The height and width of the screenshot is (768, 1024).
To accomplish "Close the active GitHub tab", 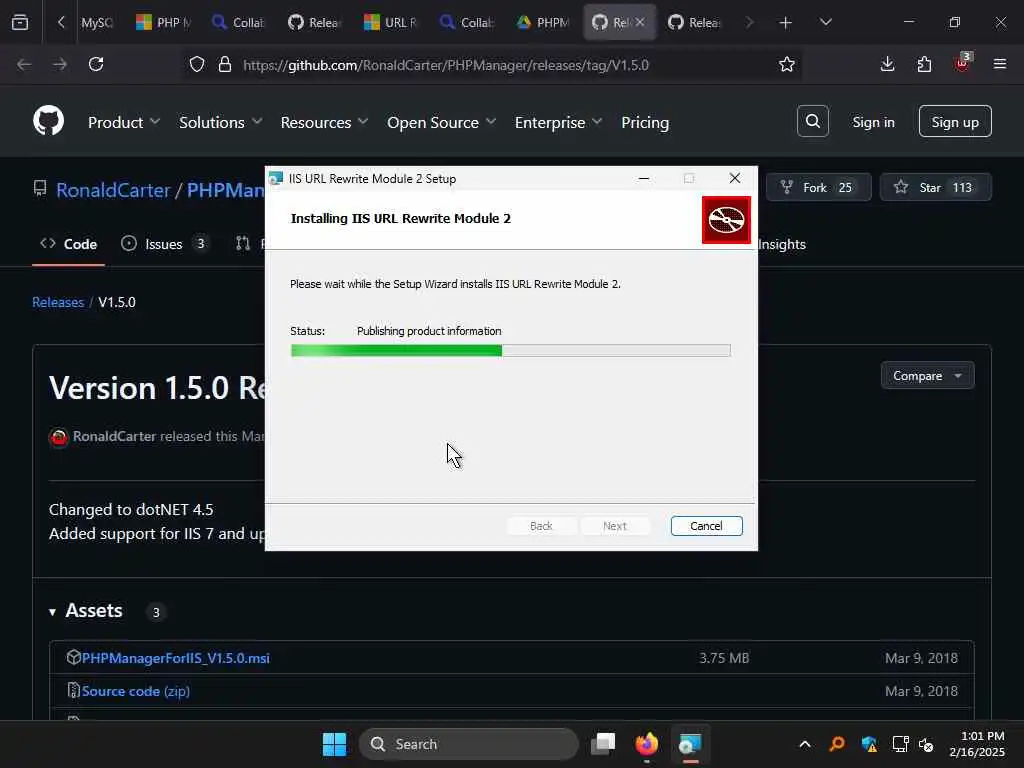I will coord(640,22).
